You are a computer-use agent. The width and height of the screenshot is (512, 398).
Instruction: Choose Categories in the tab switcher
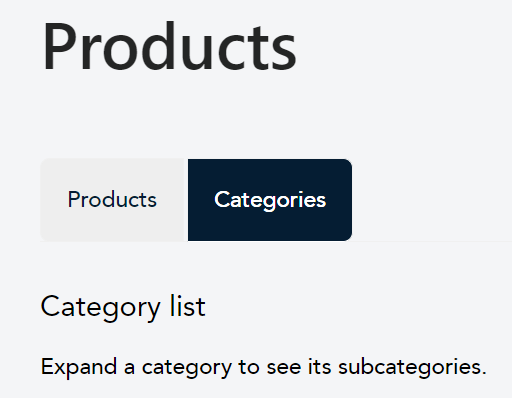coord(270,200)
